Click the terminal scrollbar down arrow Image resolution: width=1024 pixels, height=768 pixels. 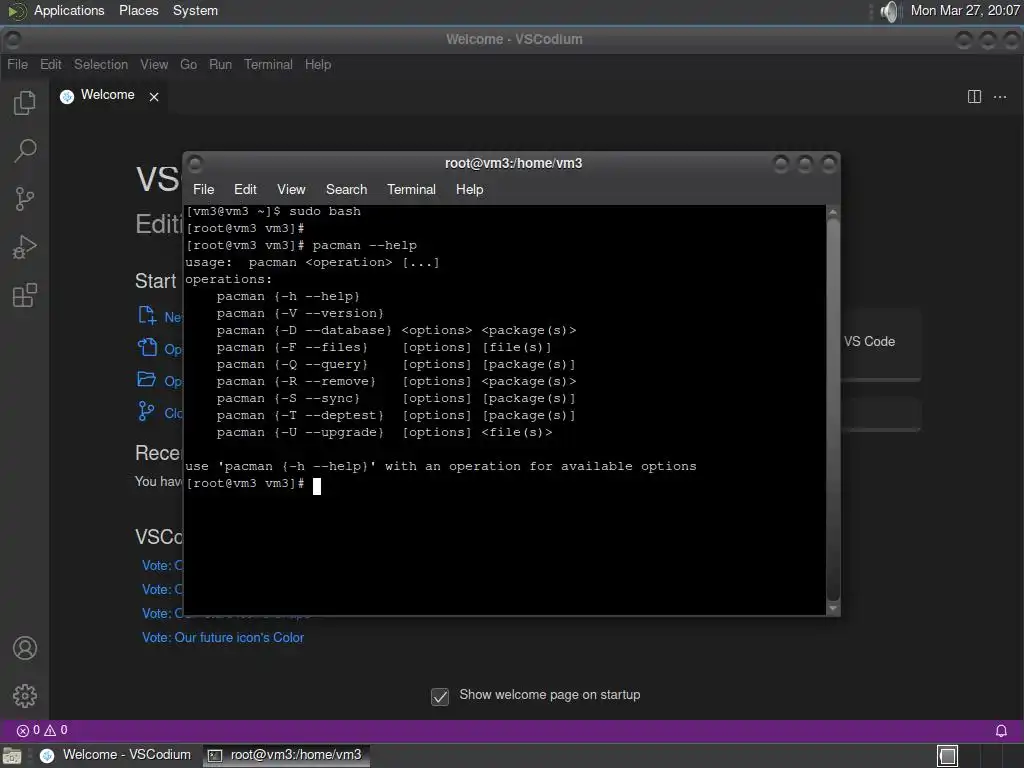833,608
